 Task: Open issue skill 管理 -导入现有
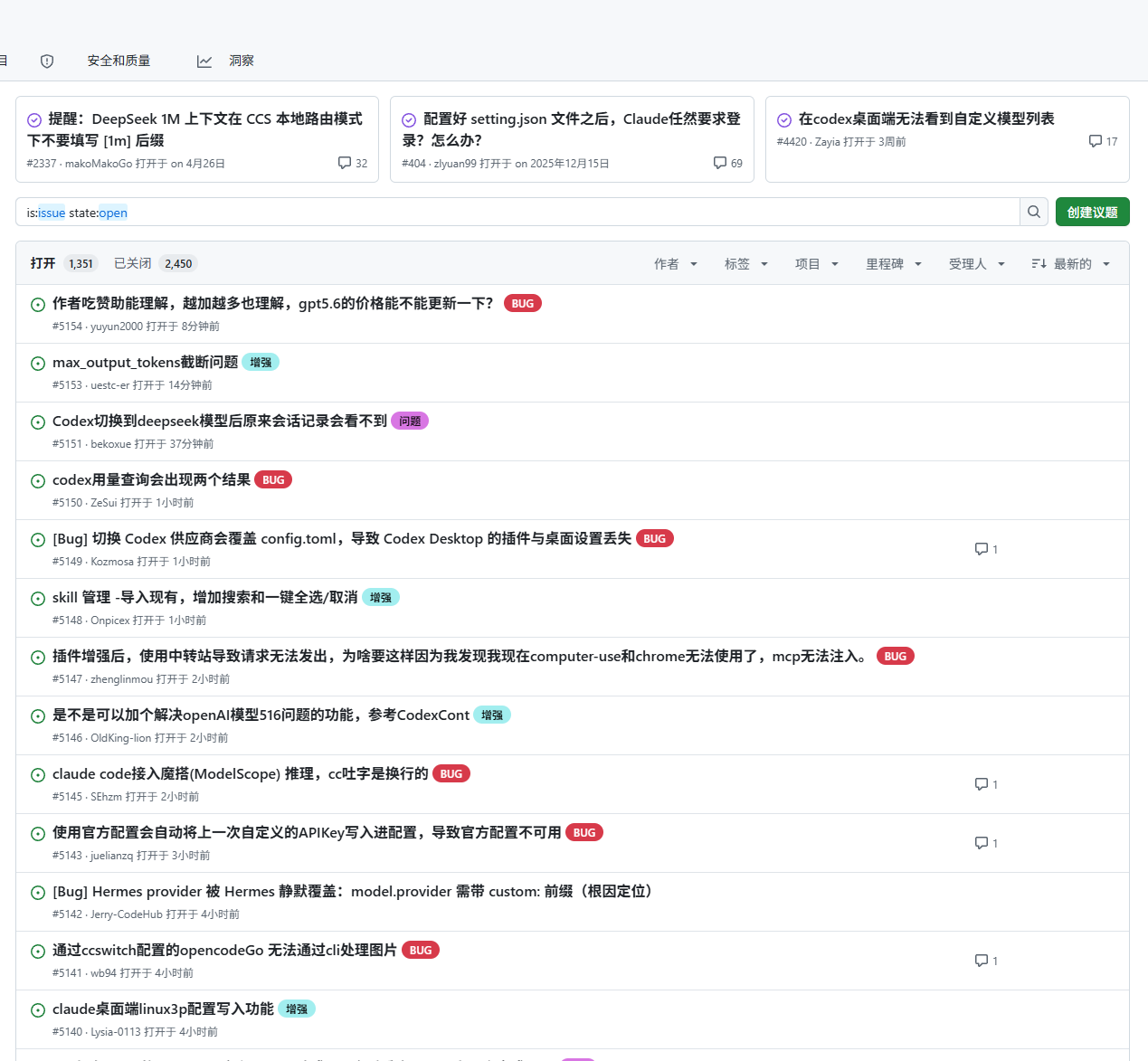[205, 597]
